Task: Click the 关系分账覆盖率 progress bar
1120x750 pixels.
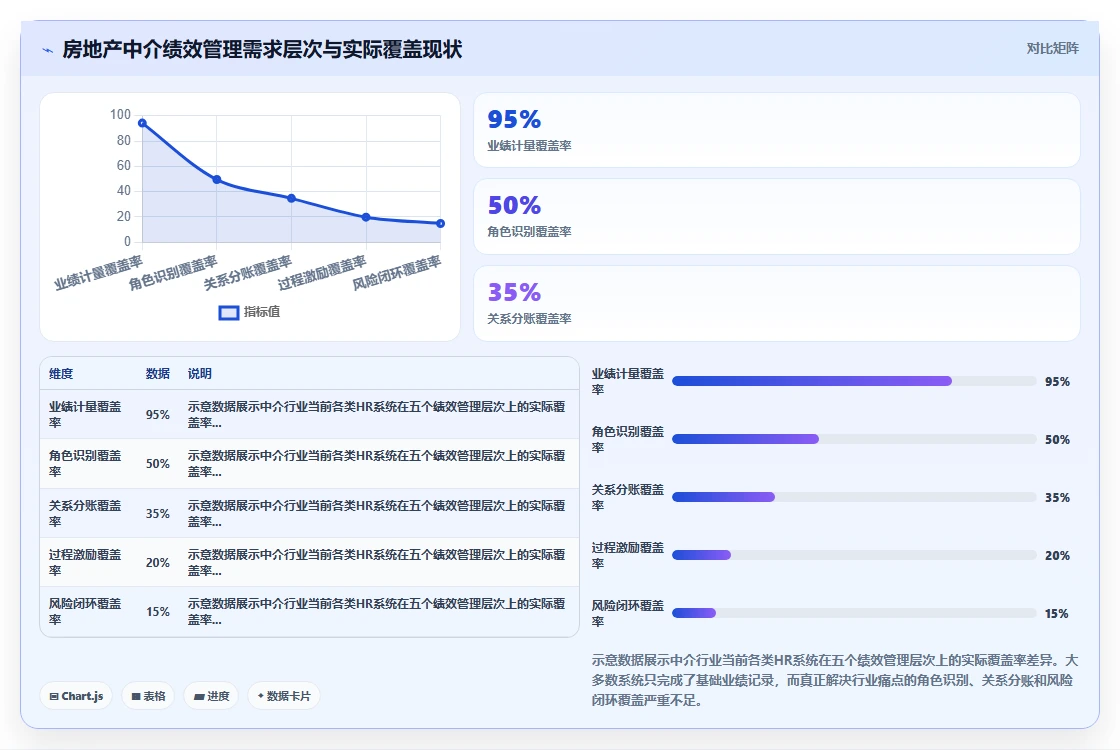Action: pos(854,497)
